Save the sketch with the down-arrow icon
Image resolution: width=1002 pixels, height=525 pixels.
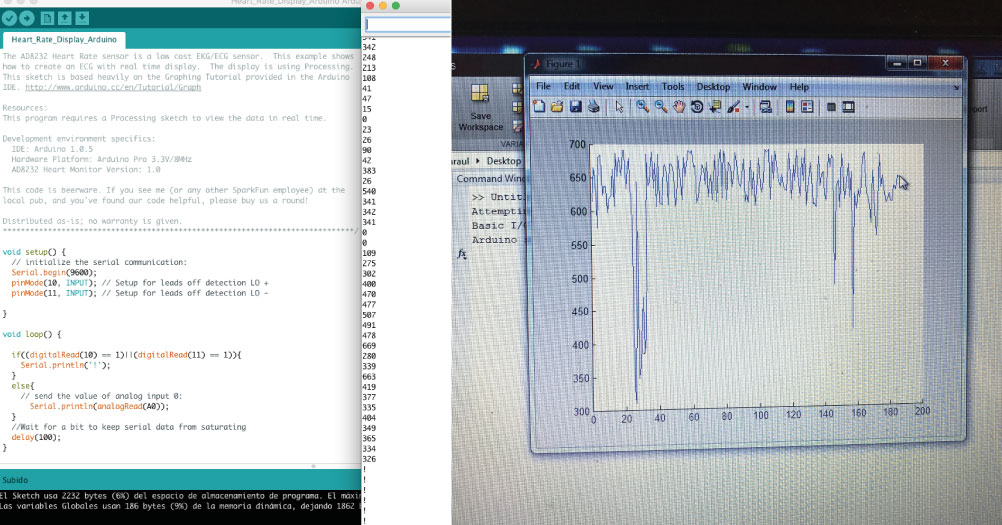[x=82, y=19]
